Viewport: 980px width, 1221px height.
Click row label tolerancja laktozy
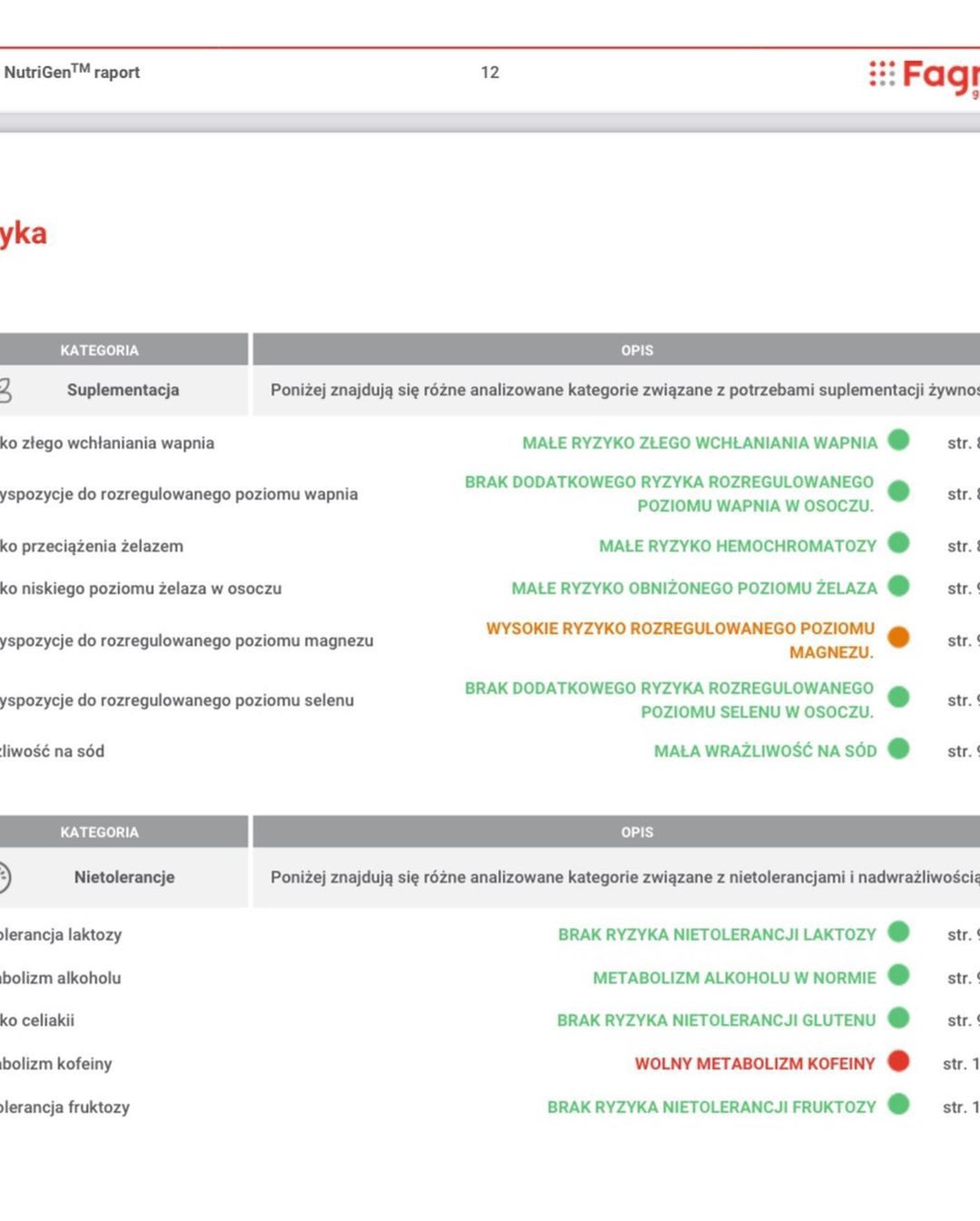coord(61,934)
